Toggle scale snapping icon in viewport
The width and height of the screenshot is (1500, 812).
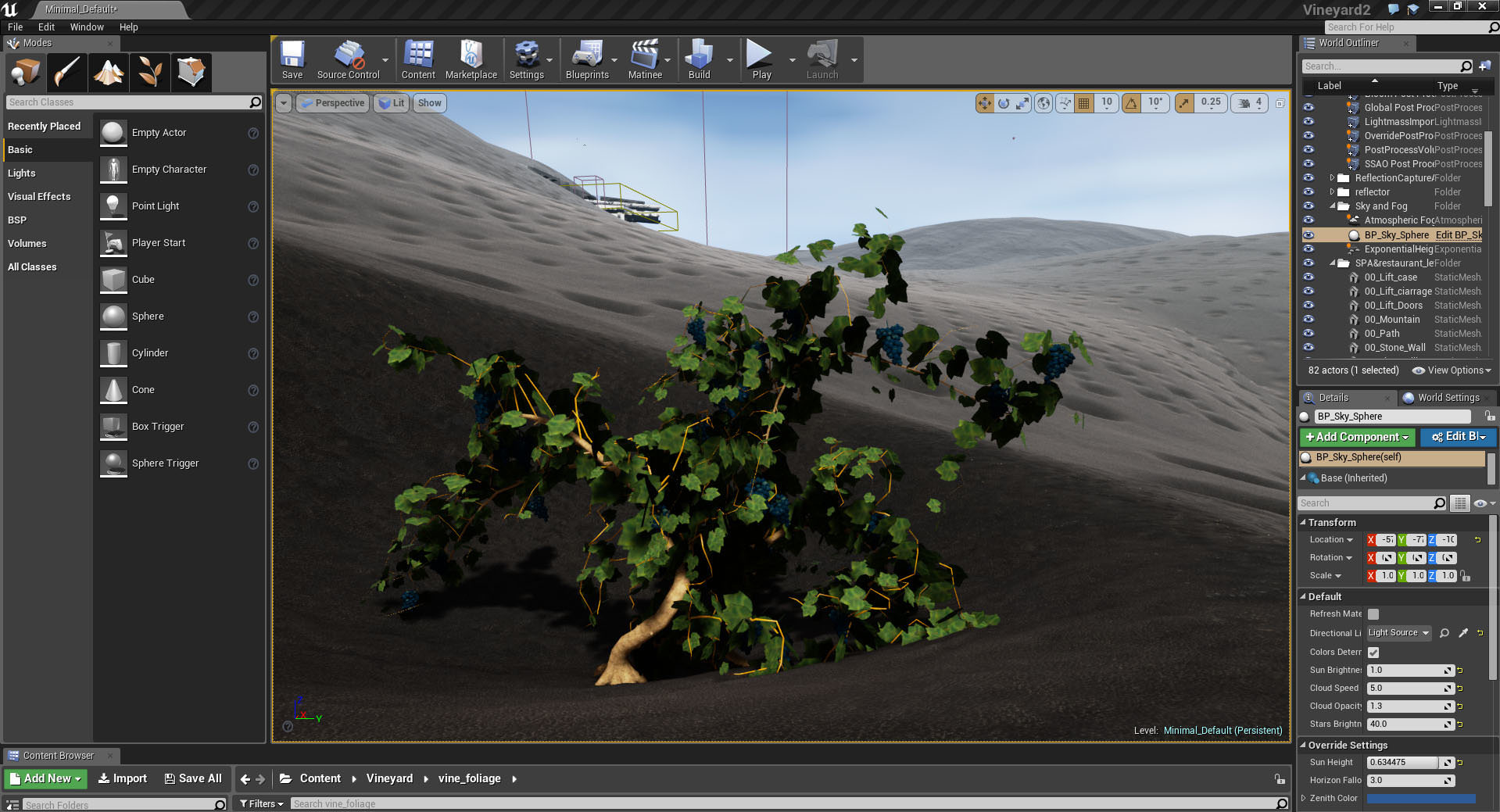point(1185,102)
